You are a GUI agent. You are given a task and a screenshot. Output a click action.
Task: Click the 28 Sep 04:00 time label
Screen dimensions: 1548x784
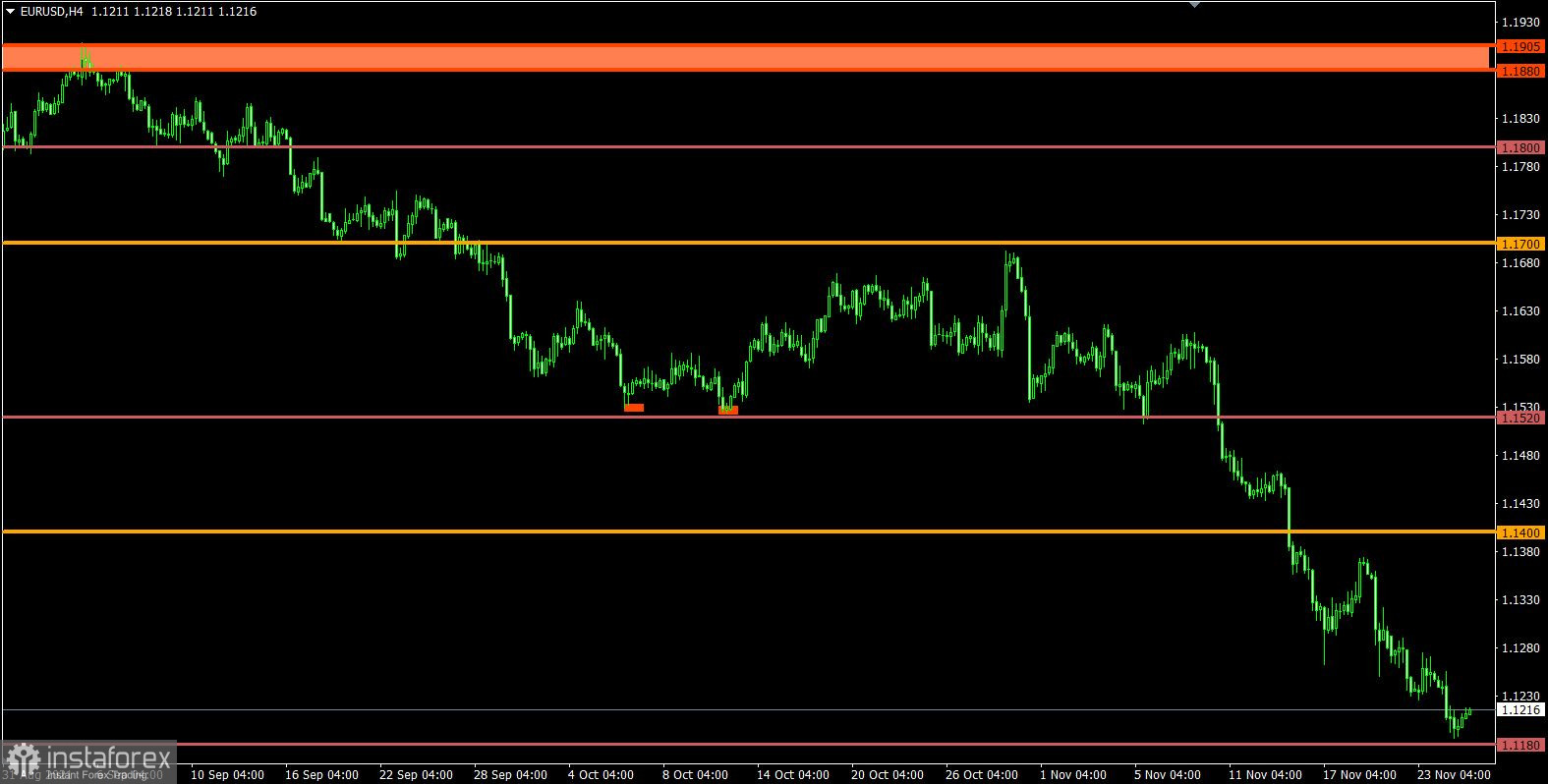pyautogui.click(x=510, y=774)
